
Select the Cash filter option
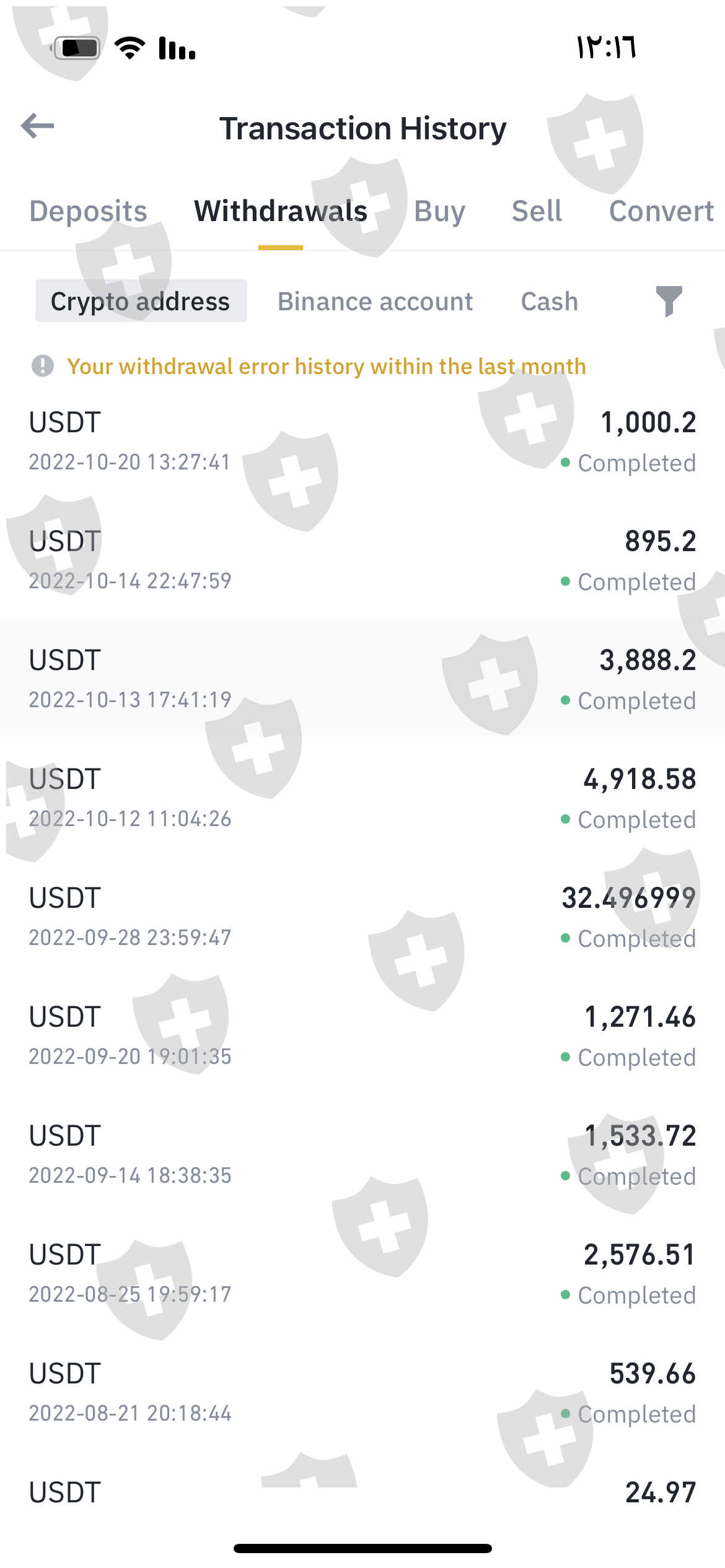[549, 302]
